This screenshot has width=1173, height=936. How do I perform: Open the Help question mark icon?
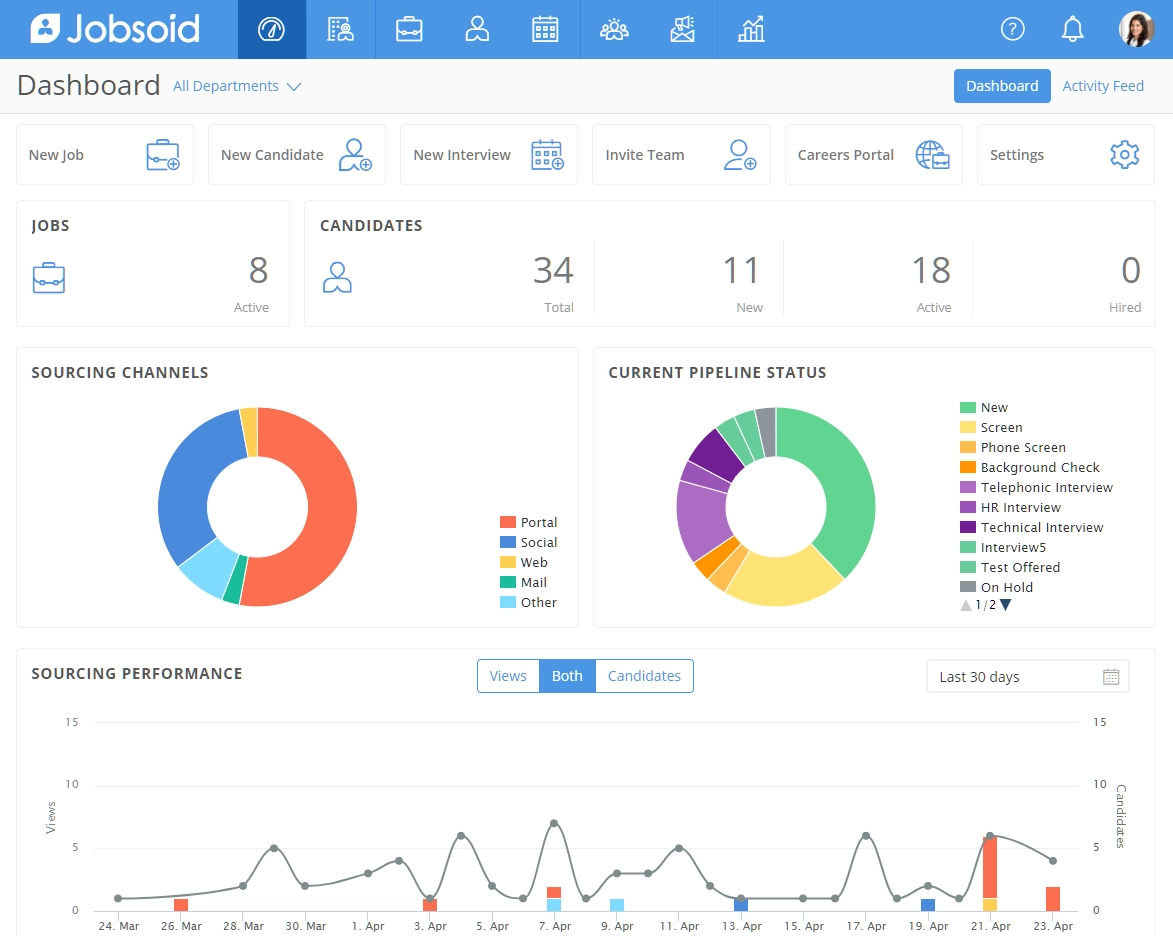pos(1013,29)
